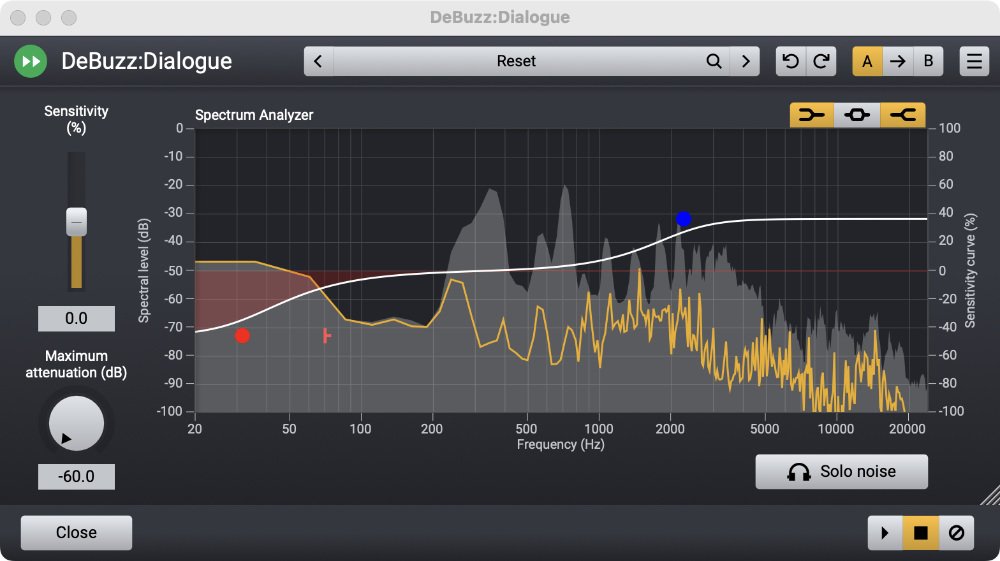Start playback with play button

coord(885,532)
